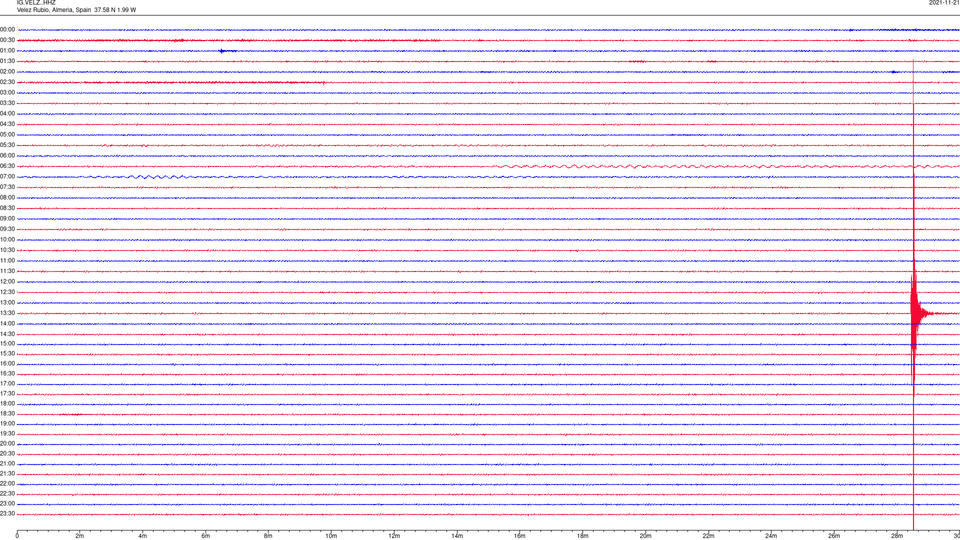Choose the 07:30 trace label
This screenshot has height=540, width=960.
click(x=7, y=187)
